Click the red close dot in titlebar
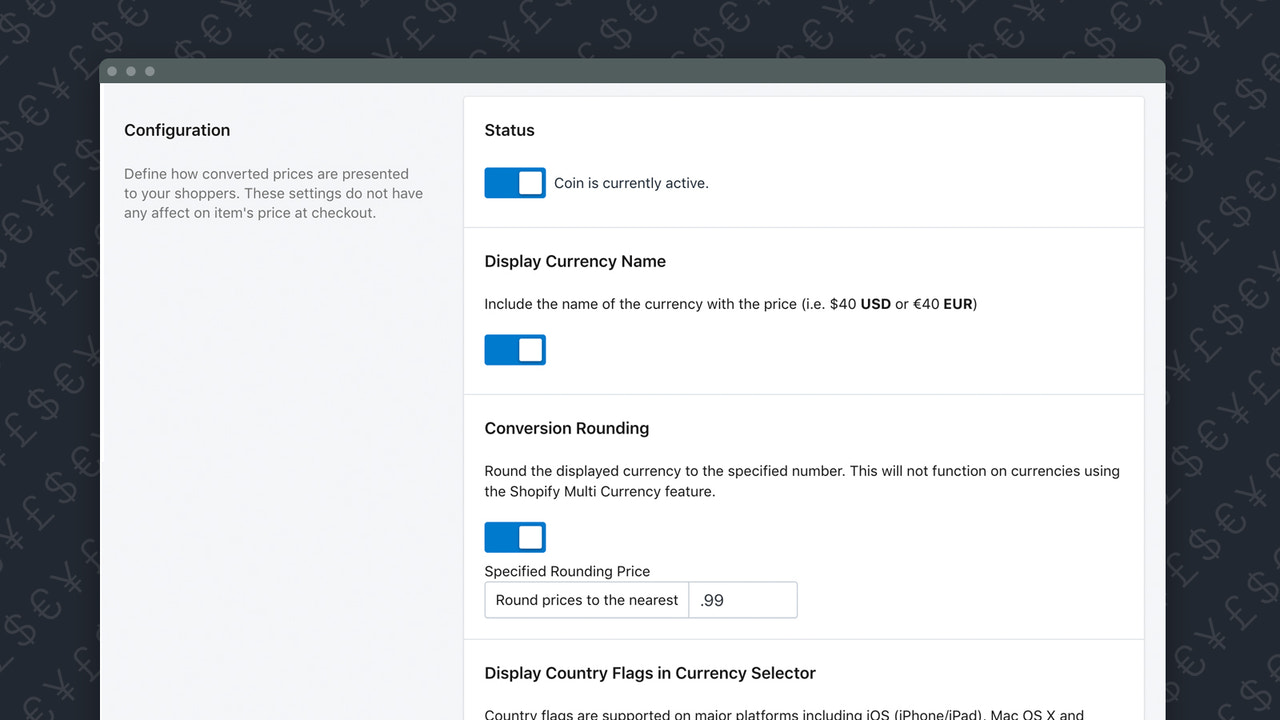The height and width of the screenshot is (720, 1280). pos(112,71)
